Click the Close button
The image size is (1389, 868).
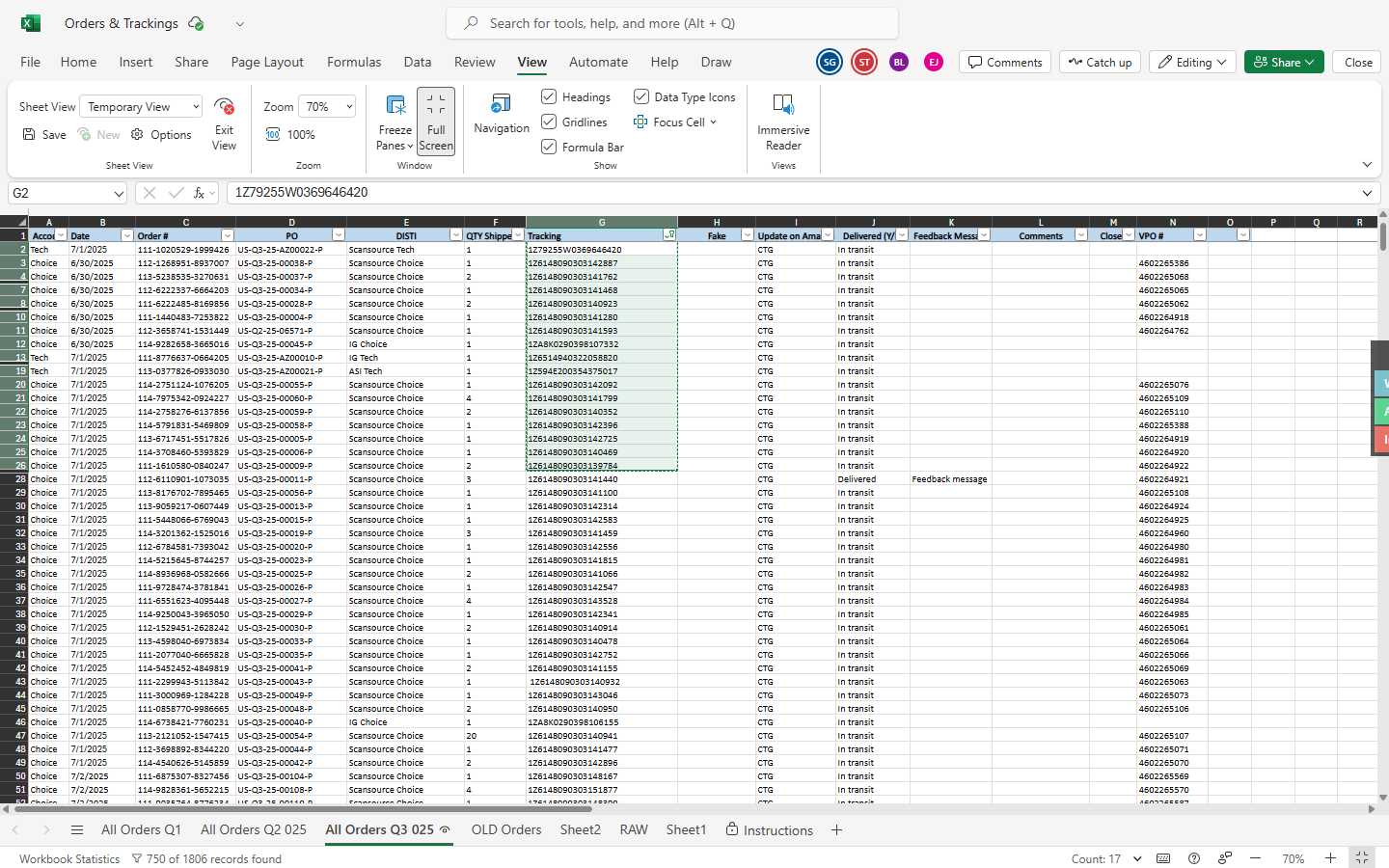1358,62
